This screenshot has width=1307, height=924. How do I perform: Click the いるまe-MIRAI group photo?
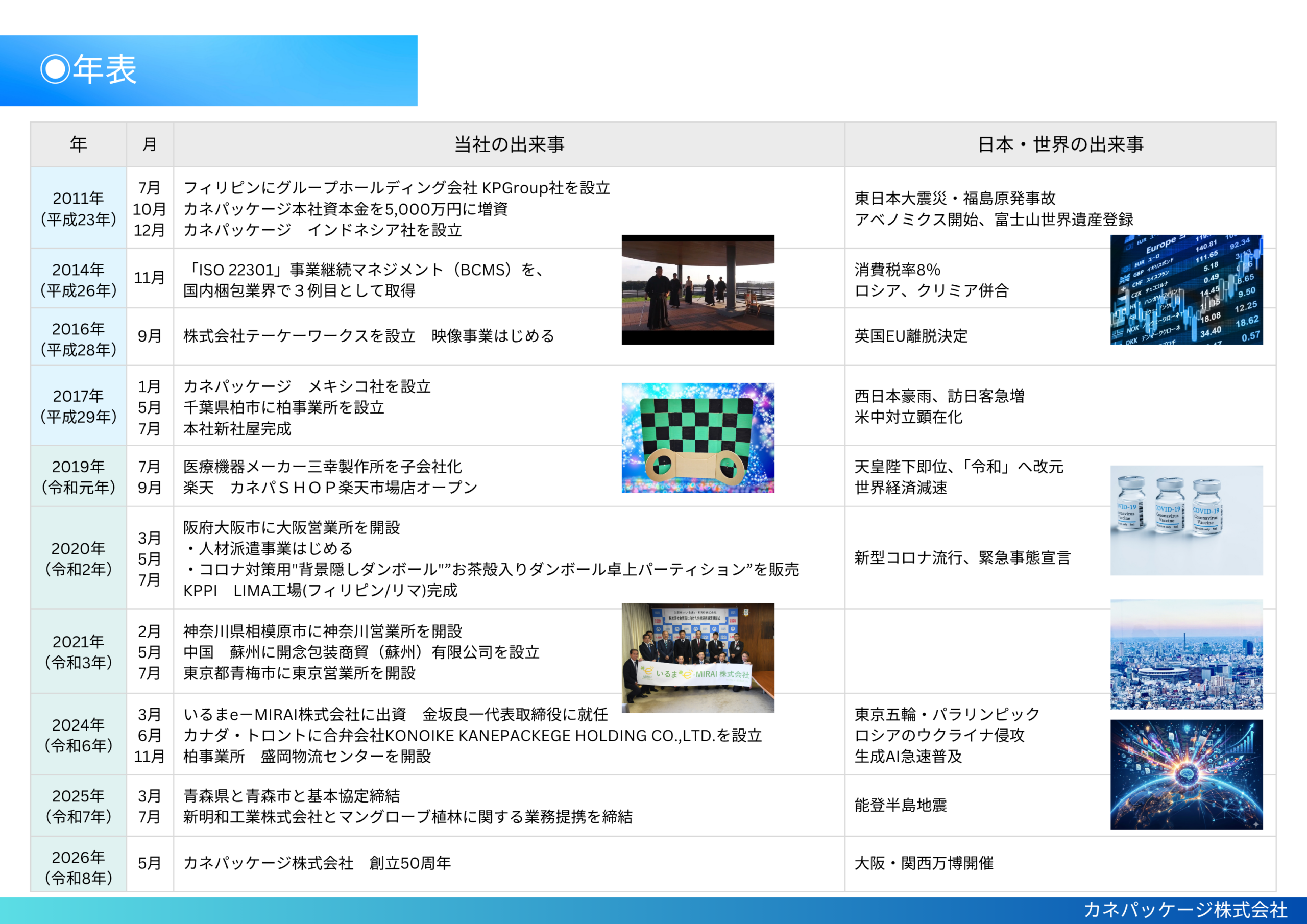pos(697,657)
